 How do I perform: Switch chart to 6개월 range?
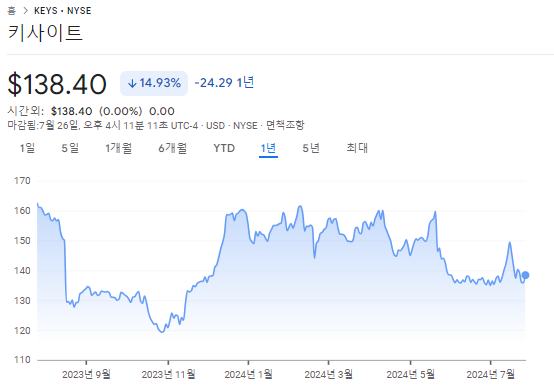click(x=172, y=148)
